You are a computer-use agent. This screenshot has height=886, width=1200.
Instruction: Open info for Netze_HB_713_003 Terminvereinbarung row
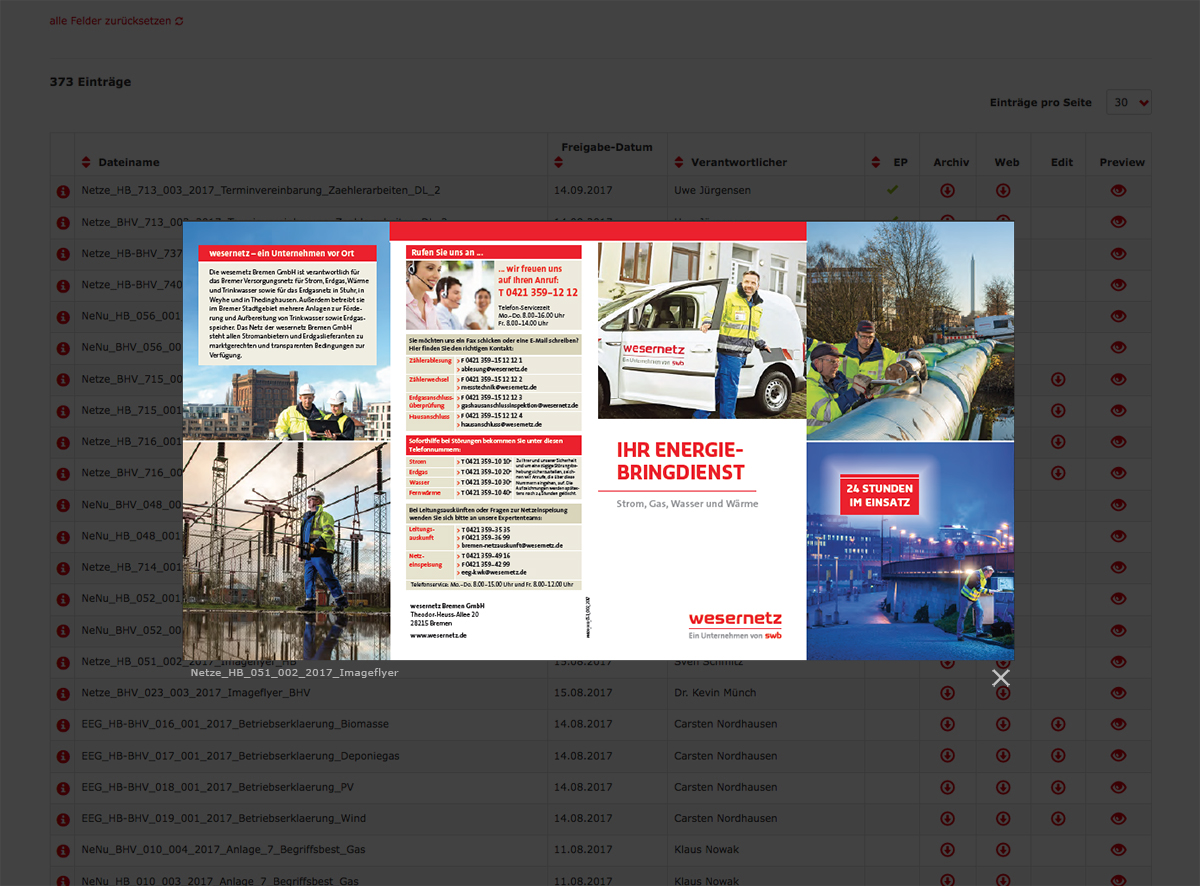62,191
